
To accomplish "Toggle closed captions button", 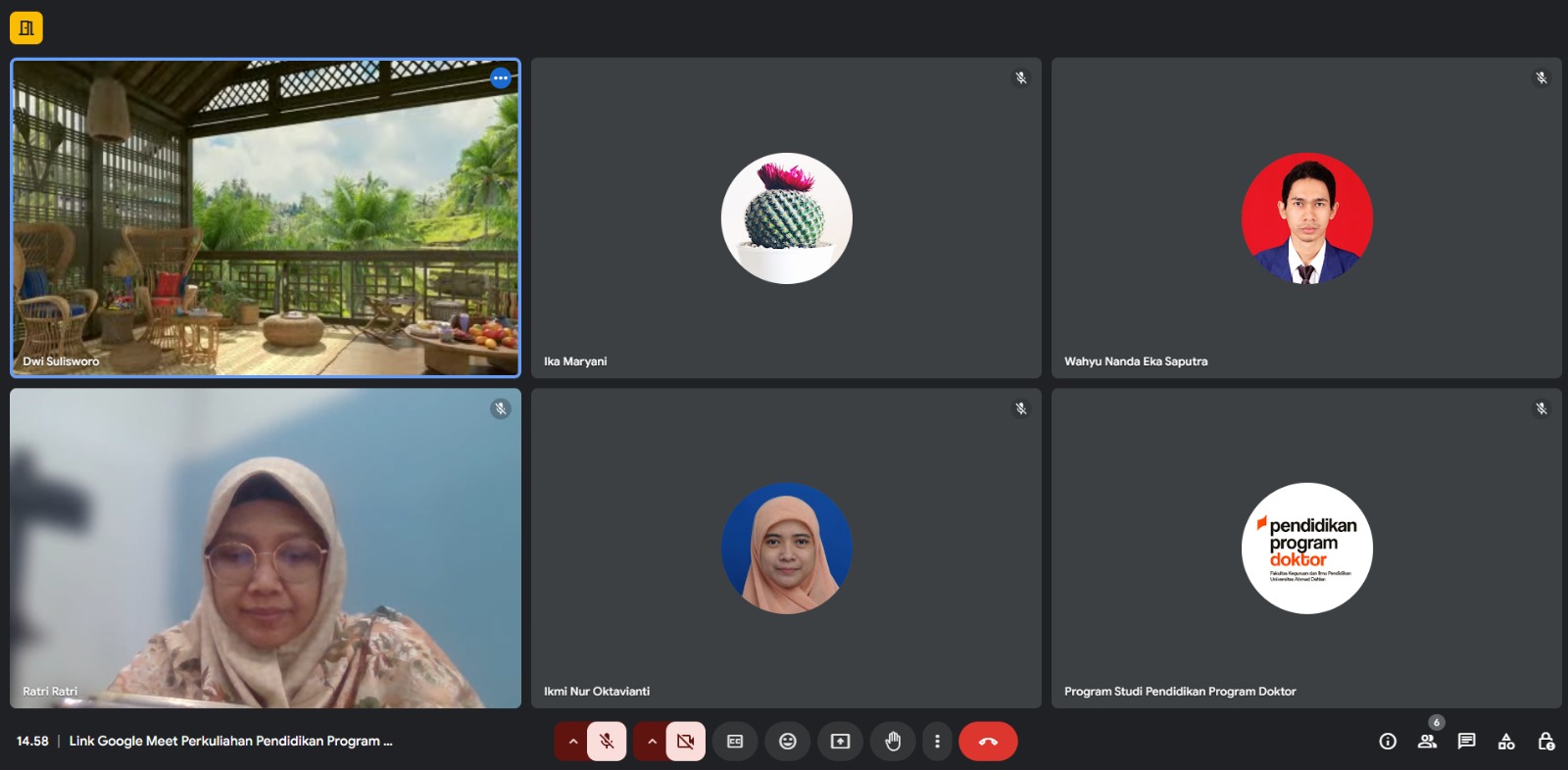I will click(x=735, y=742).
